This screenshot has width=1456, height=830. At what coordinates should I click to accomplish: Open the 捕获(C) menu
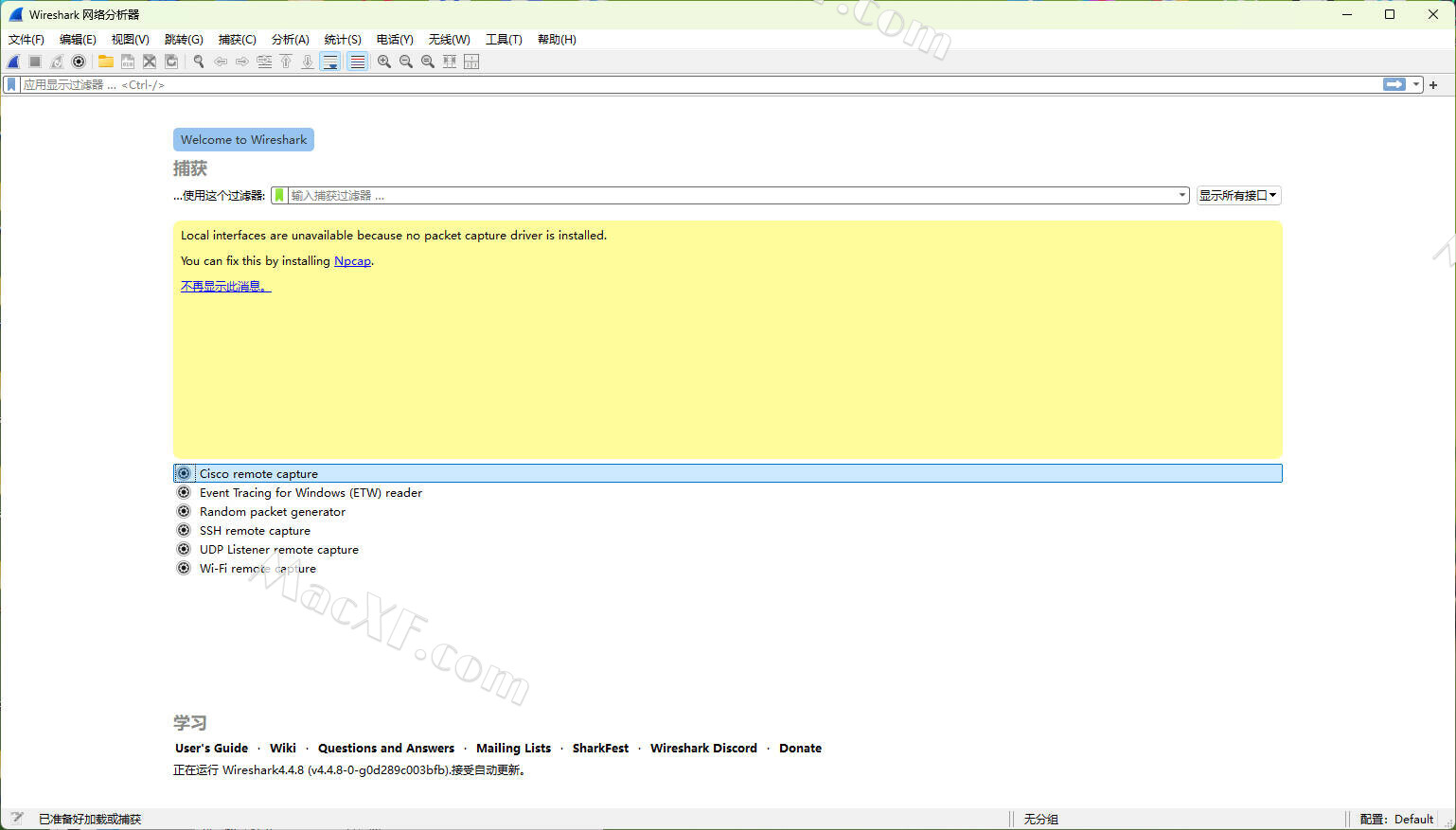238,39
